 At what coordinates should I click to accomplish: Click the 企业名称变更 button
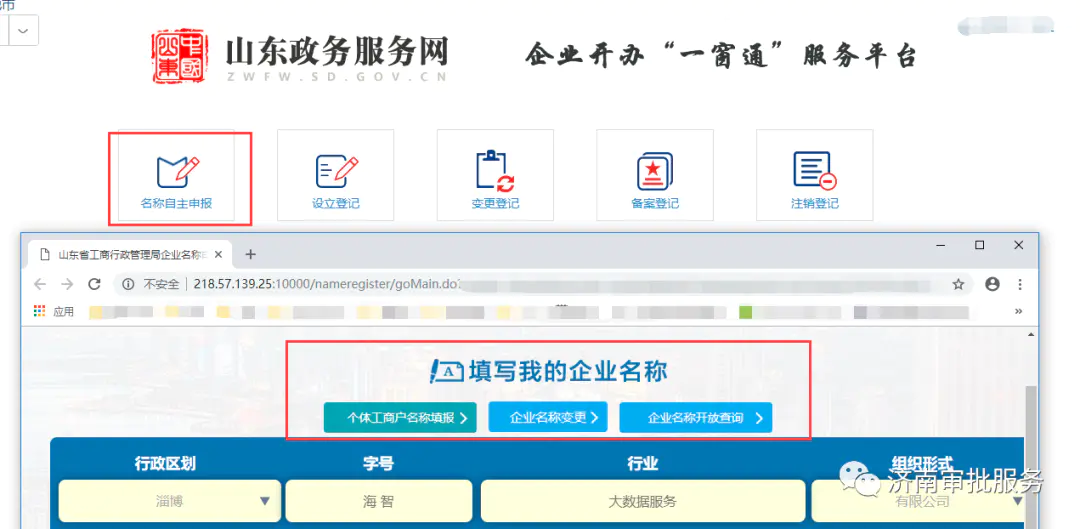pos(548,417)
